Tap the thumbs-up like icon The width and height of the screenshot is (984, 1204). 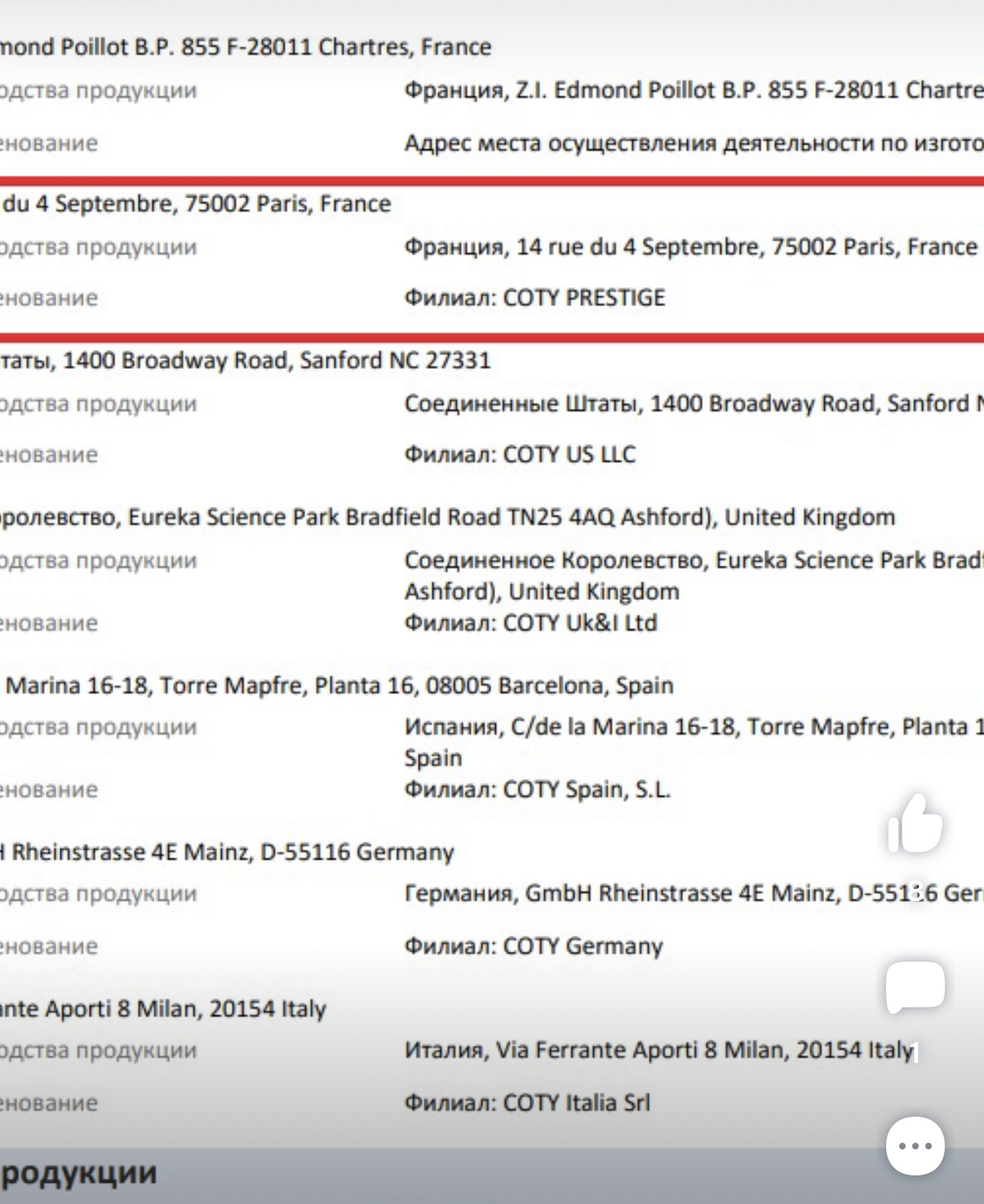click(x=915, y=823)
